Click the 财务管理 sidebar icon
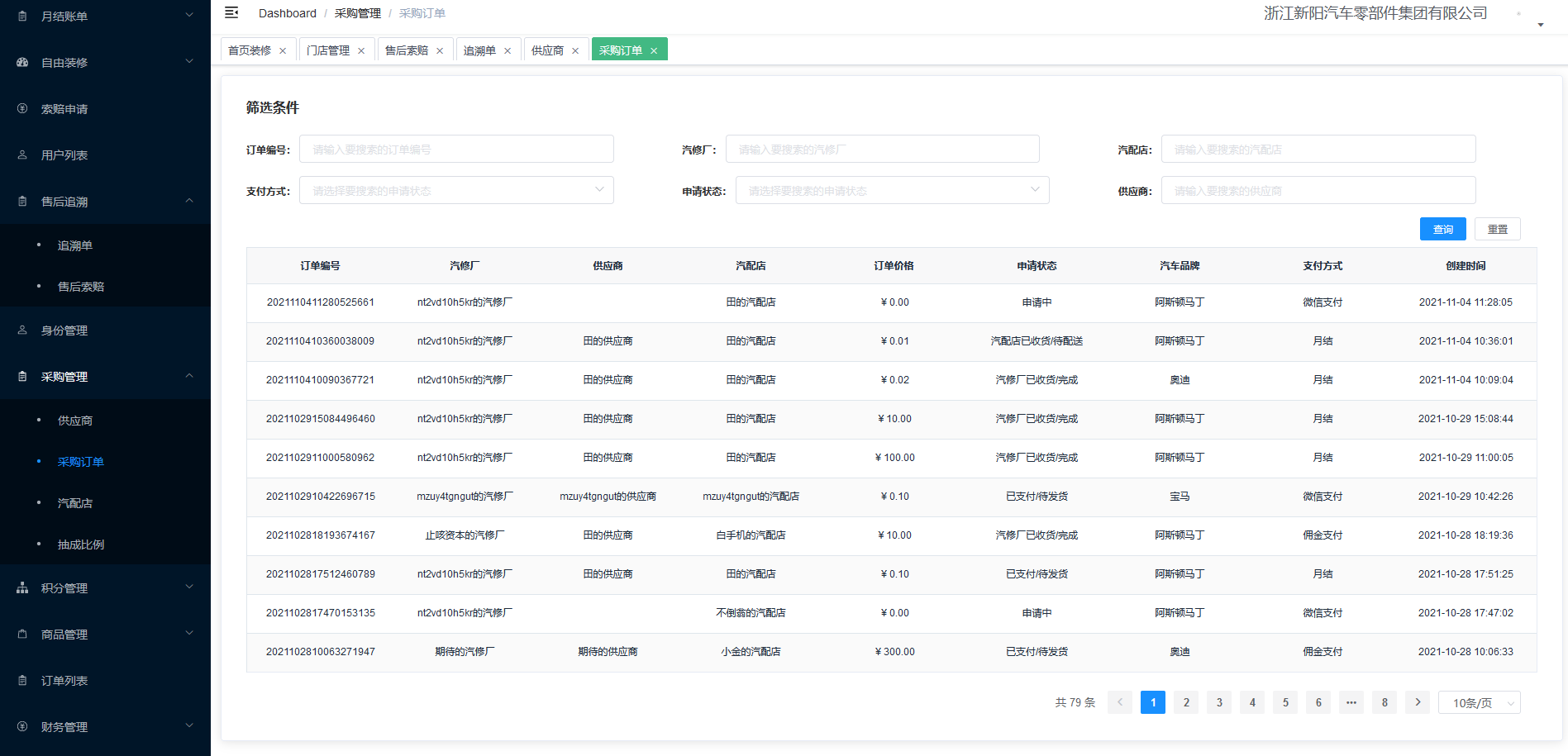This screenshot has width=1568, height=756. click(22, 726)
